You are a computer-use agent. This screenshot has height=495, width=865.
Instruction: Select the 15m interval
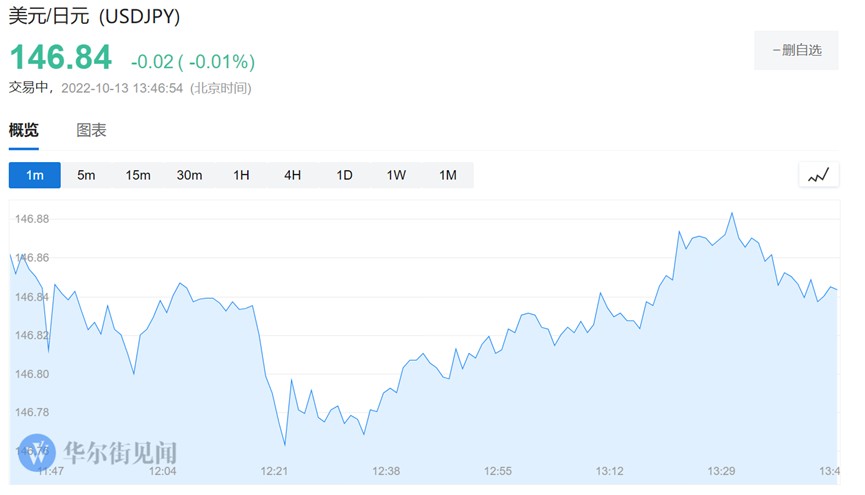[x=138, y=175]
